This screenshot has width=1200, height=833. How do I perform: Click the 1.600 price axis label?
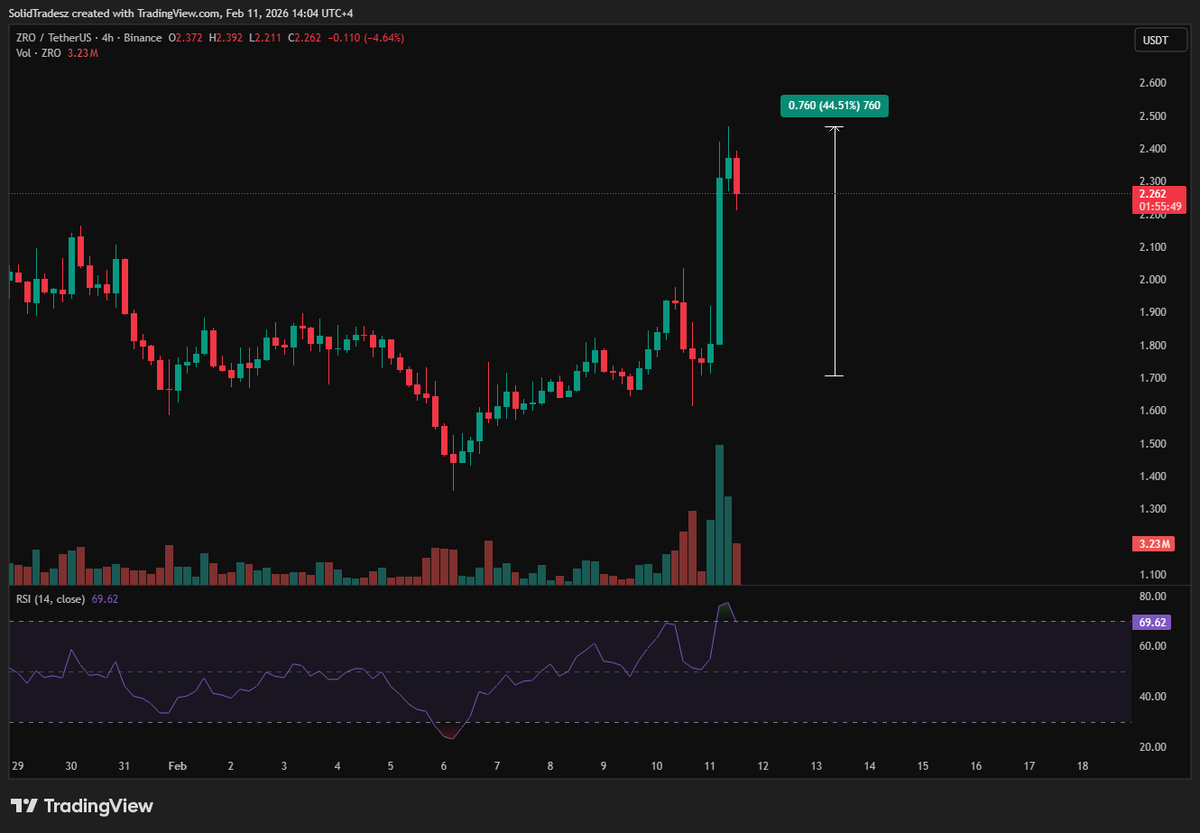(1153, 411)
